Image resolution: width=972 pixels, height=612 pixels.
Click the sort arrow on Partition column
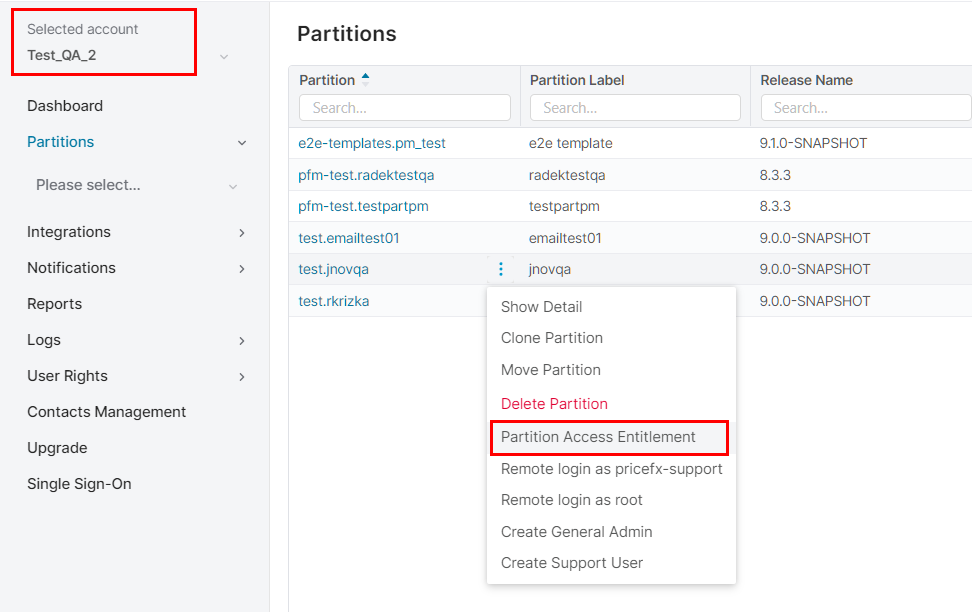(365, 79)
